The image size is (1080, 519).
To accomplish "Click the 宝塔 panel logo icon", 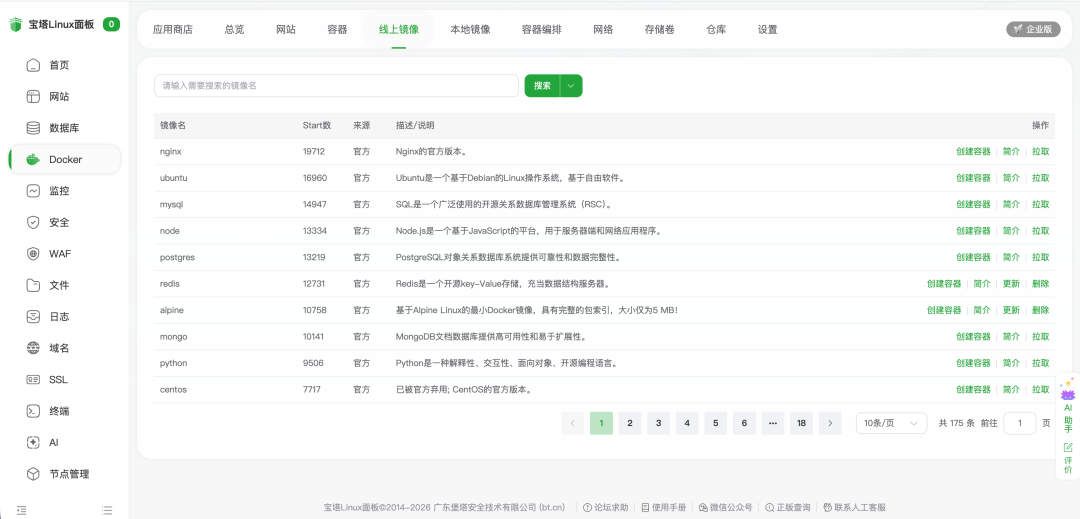I will click(x=15, y=25).
